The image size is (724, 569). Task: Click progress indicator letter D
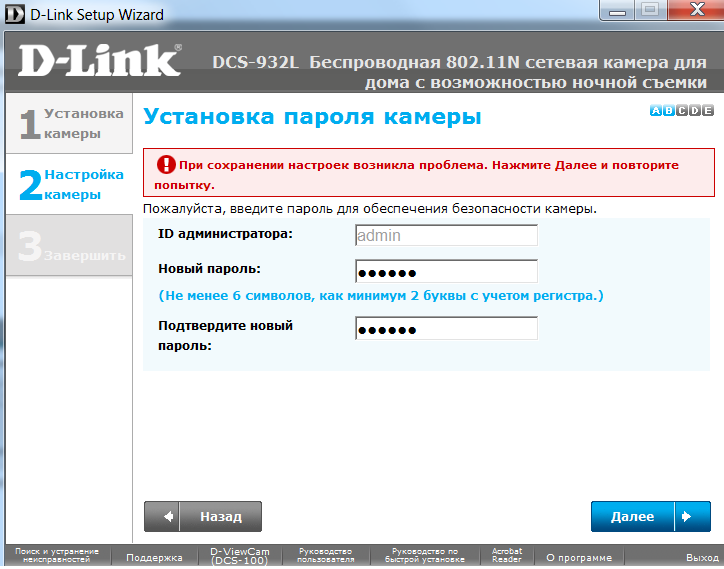694,111
